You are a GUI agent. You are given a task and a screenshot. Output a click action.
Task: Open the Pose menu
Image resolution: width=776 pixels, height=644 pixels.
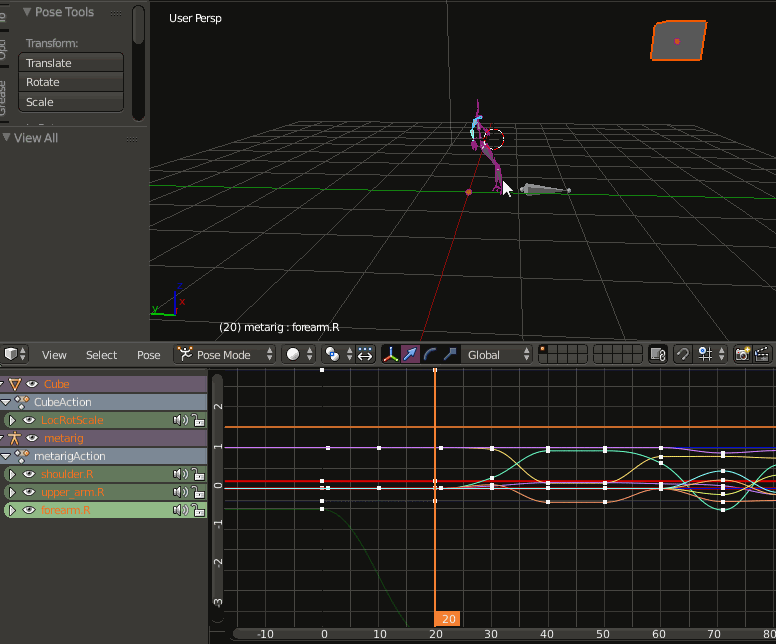pyautogui.click(x=148, y=355)
